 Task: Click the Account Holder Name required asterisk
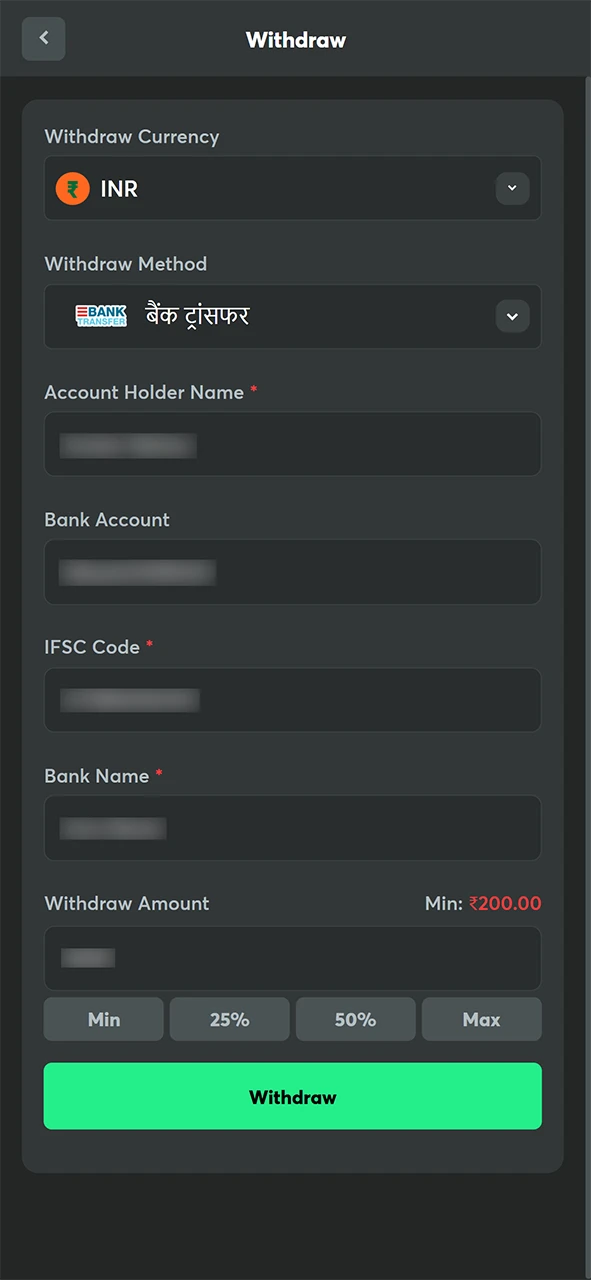coord(253,391)
